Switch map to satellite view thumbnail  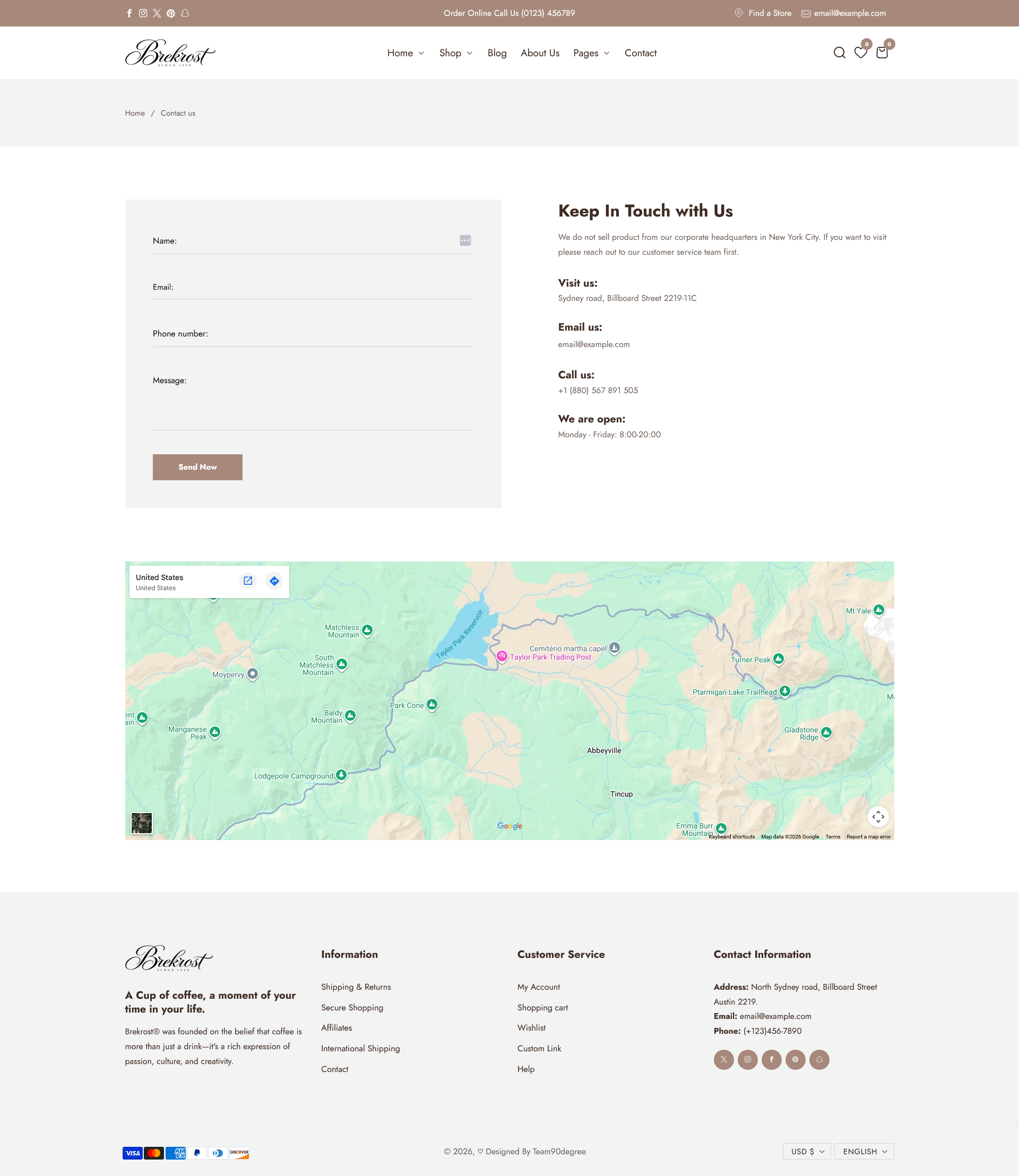[x=142, y=823]
